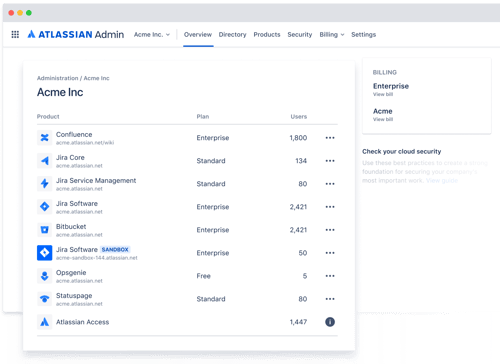Open the Jira Core product name
This screenshot has height=364, width=500.
[70, 157]
